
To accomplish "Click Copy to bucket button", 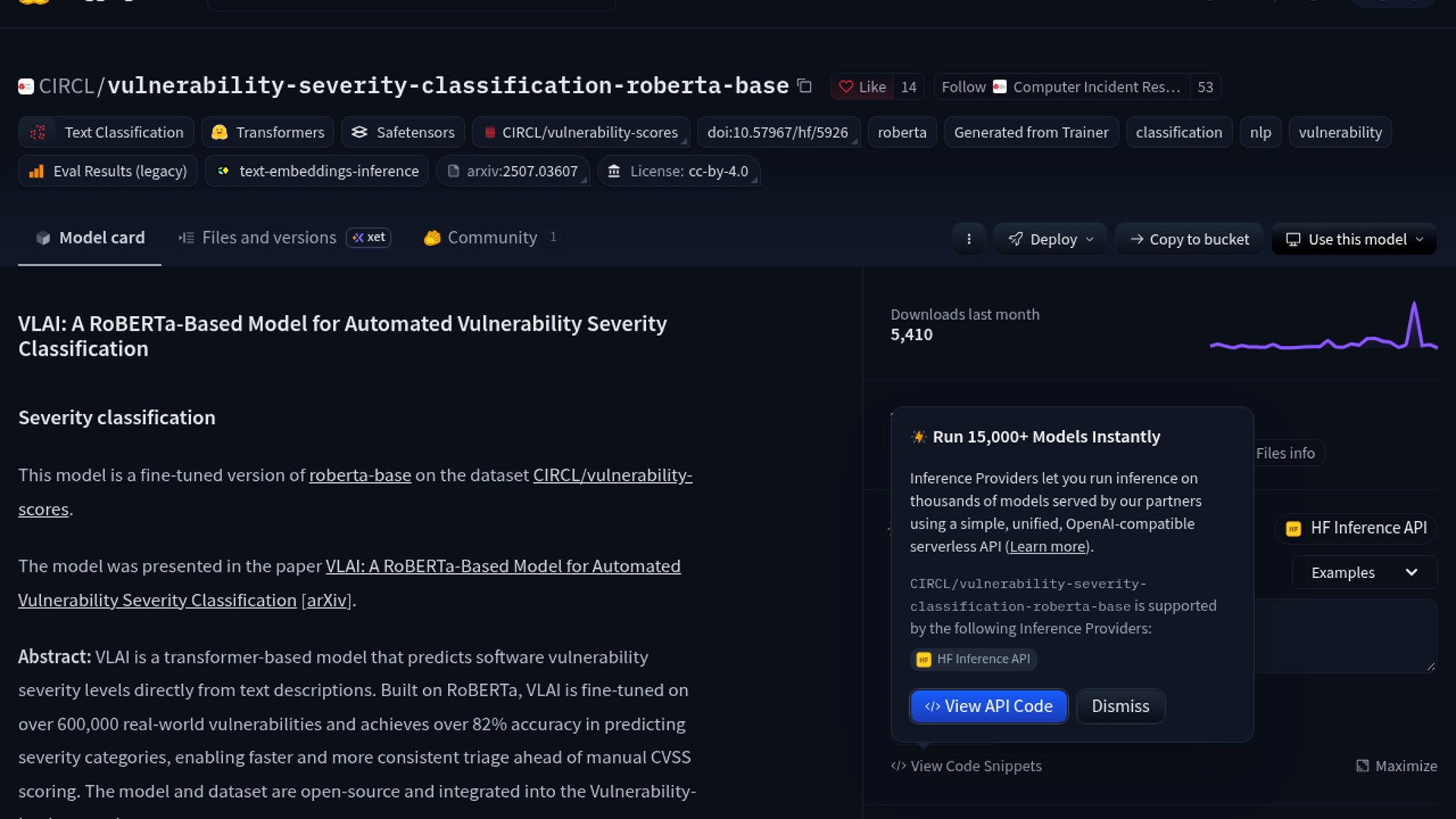I will [x=1189, y=239].
